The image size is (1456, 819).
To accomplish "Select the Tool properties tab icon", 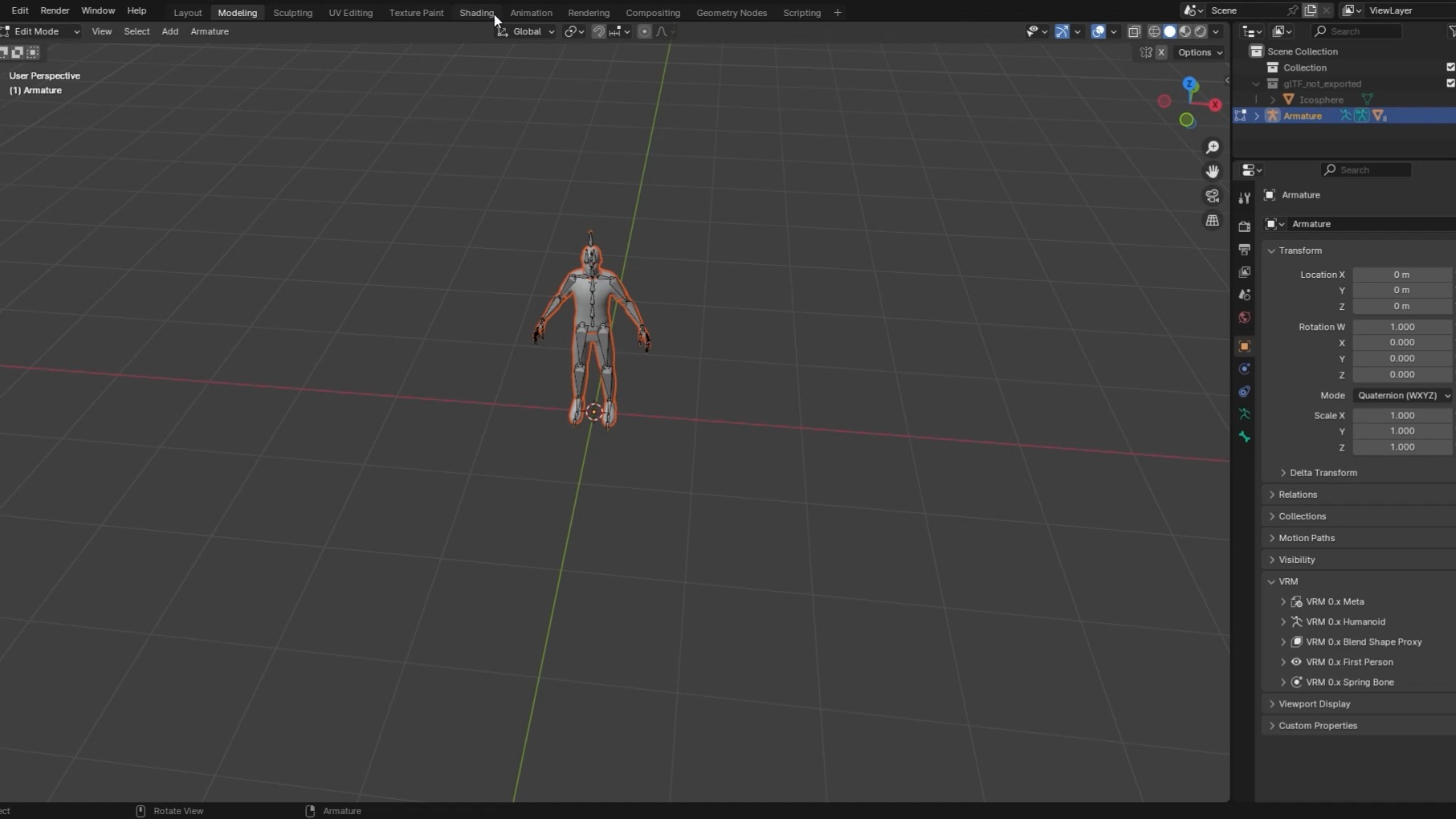I will [x=1244, y=198].
